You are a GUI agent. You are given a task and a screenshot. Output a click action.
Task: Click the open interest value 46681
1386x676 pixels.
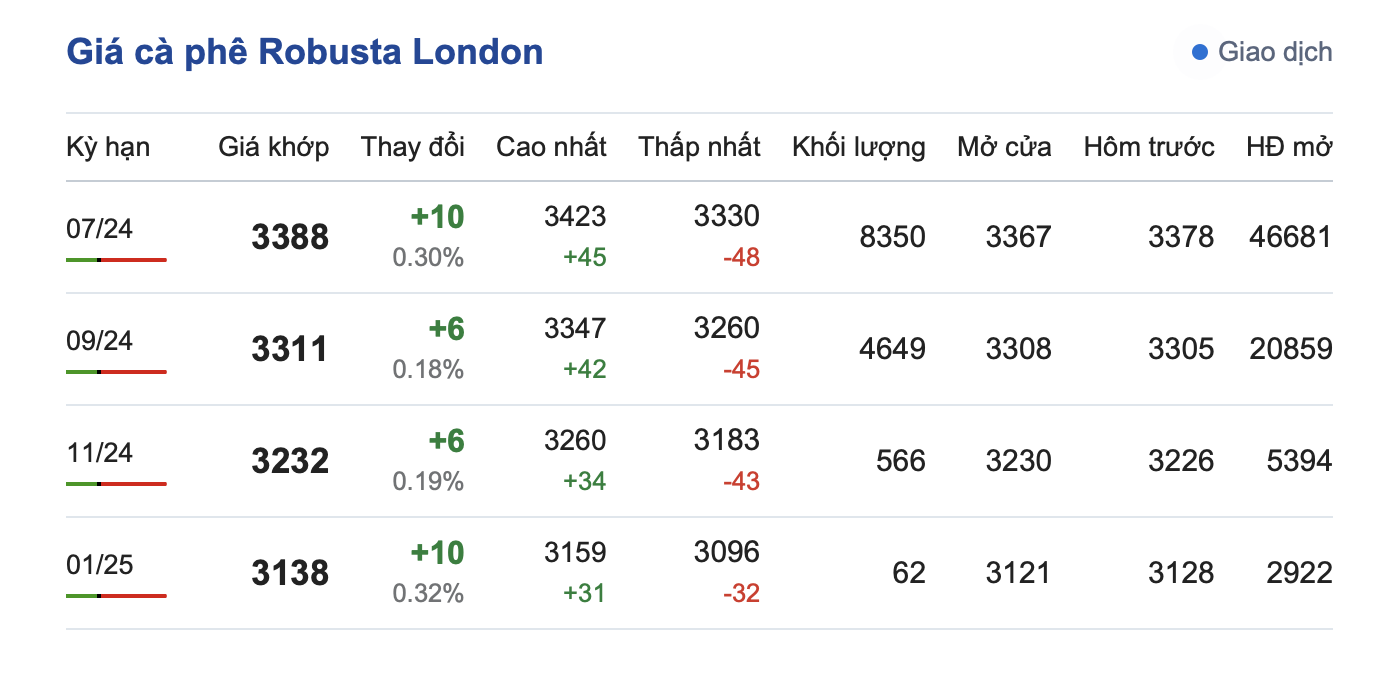pyautogui.click(x=1290, y=237)
